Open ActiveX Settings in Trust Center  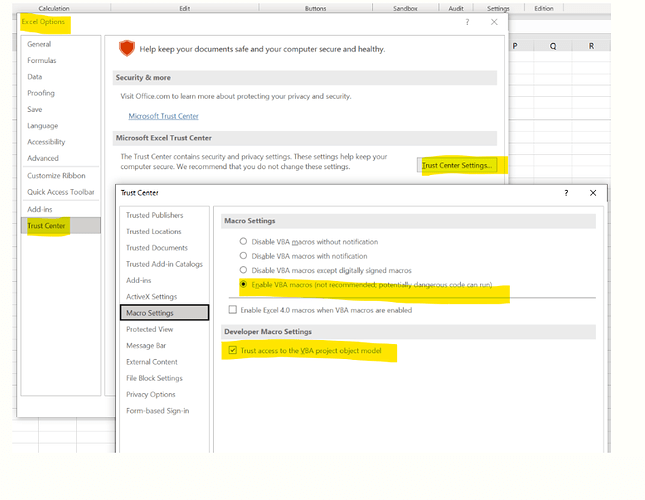click(x=151, y=296)
